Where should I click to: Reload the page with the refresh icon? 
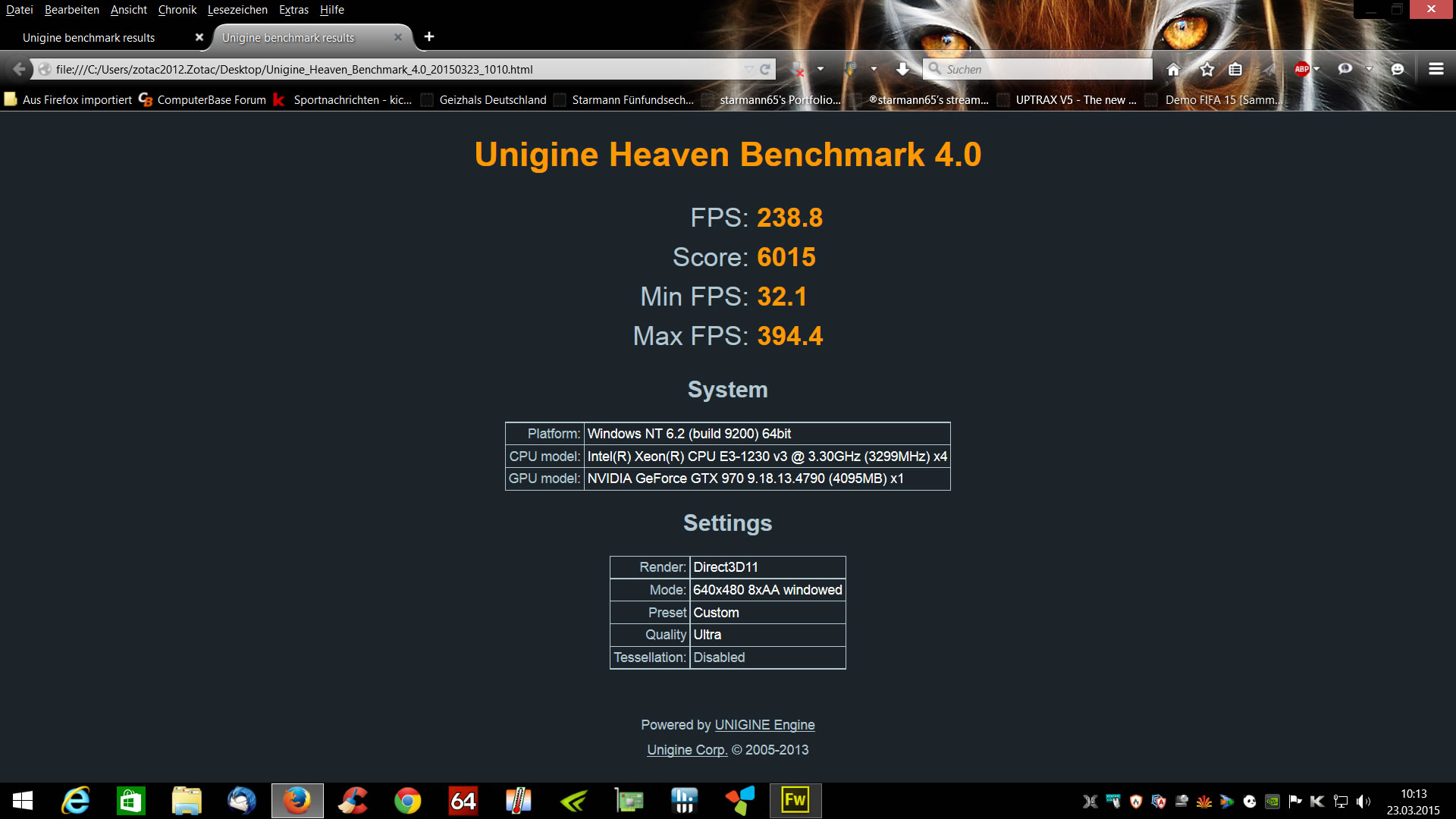pyautogui.click(x=765, y=70)
